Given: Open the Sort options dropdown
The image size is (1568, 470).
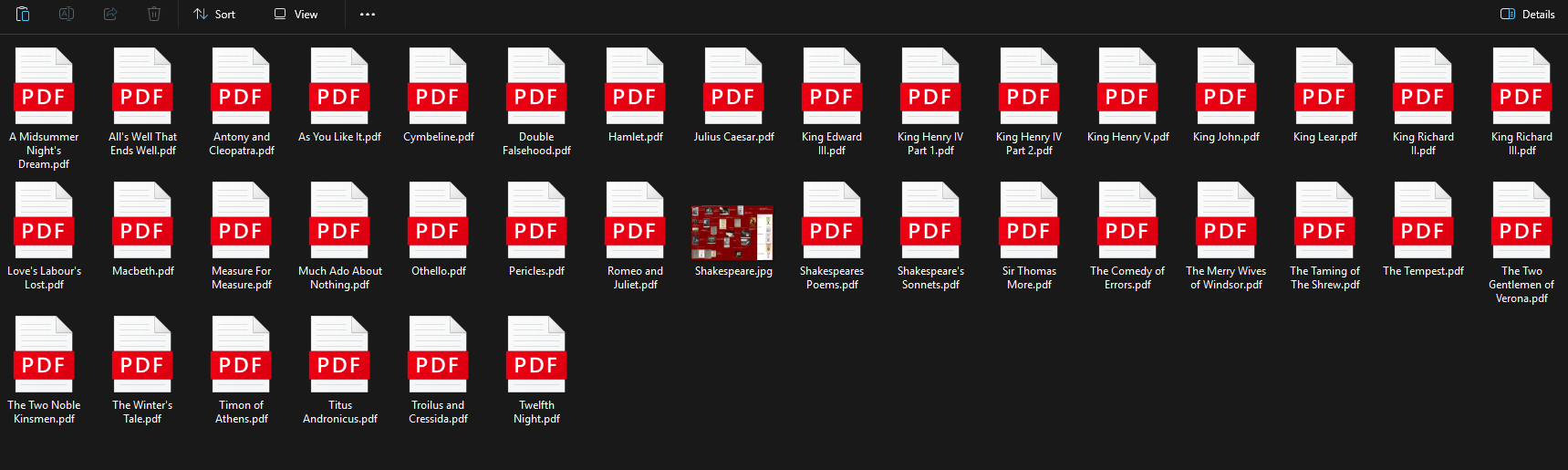Looking at the screenshot, I should [214, 14].
